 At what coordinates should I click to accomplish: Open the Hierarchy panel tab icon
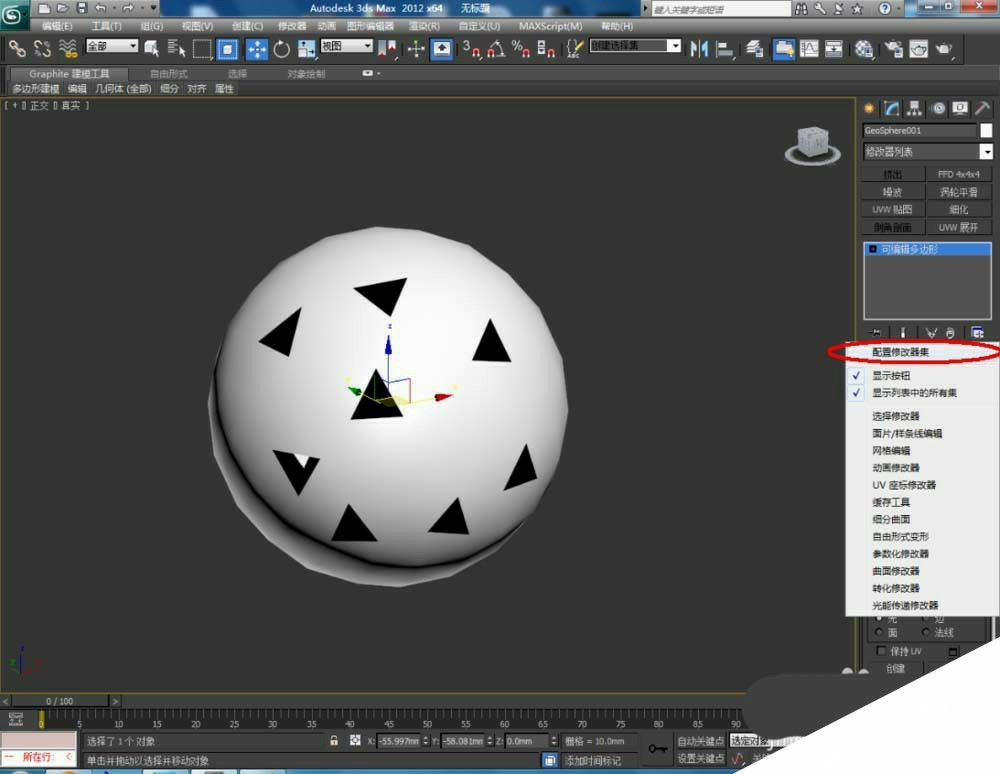tap(914, 109)
